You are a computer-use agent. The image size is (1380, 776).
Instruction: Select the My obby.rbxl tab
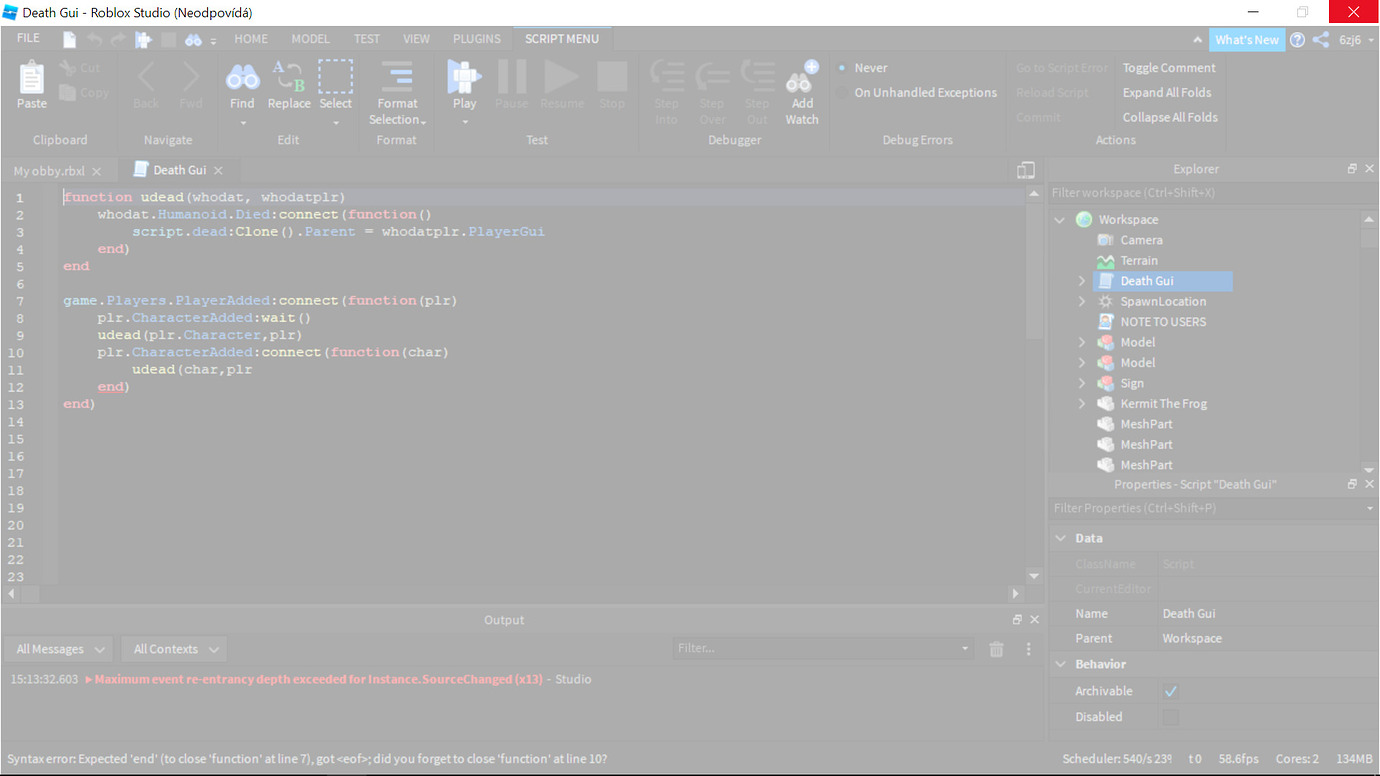pos(50,169)
